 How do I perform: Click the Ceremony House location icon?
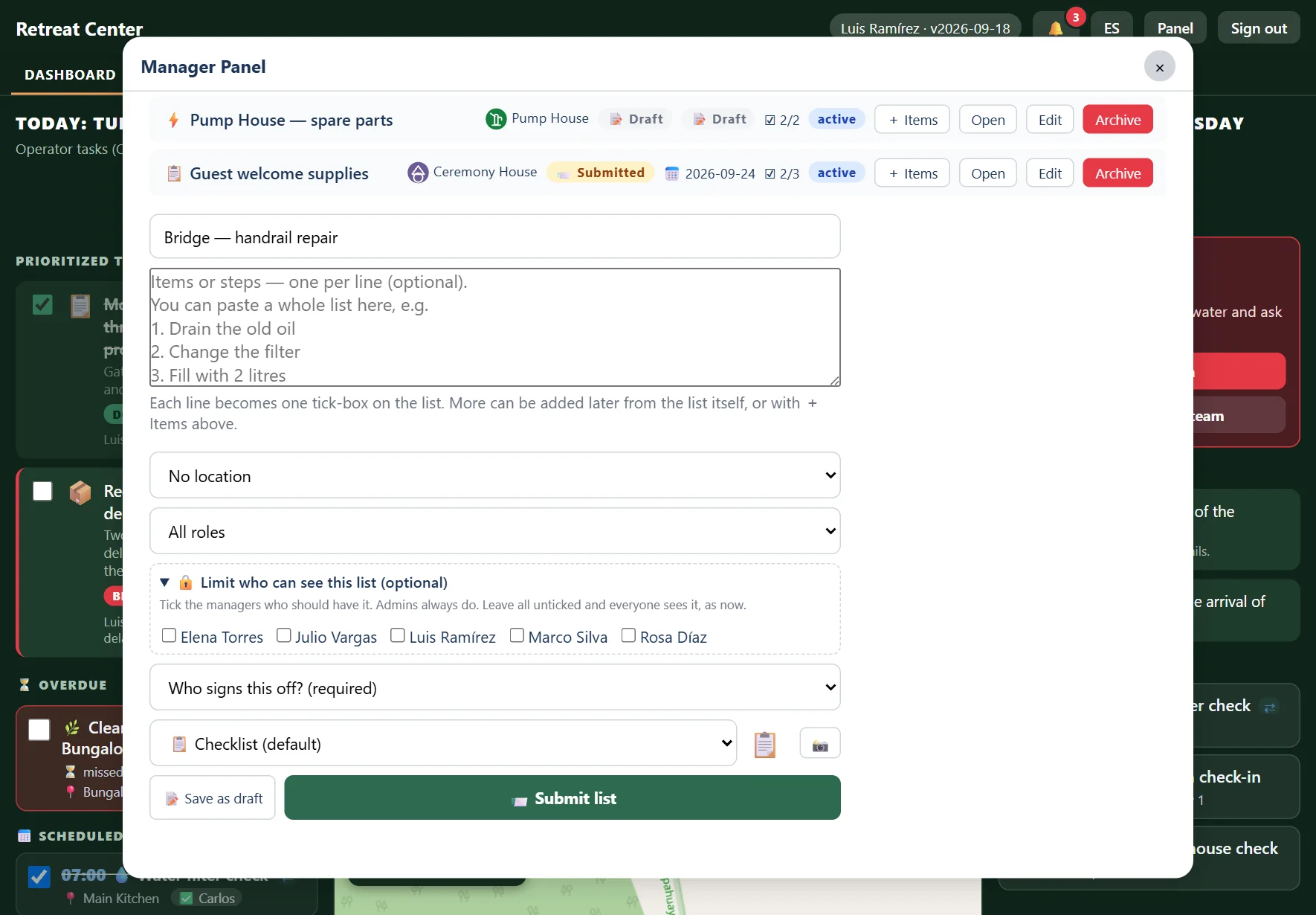[x=418, y=173]
